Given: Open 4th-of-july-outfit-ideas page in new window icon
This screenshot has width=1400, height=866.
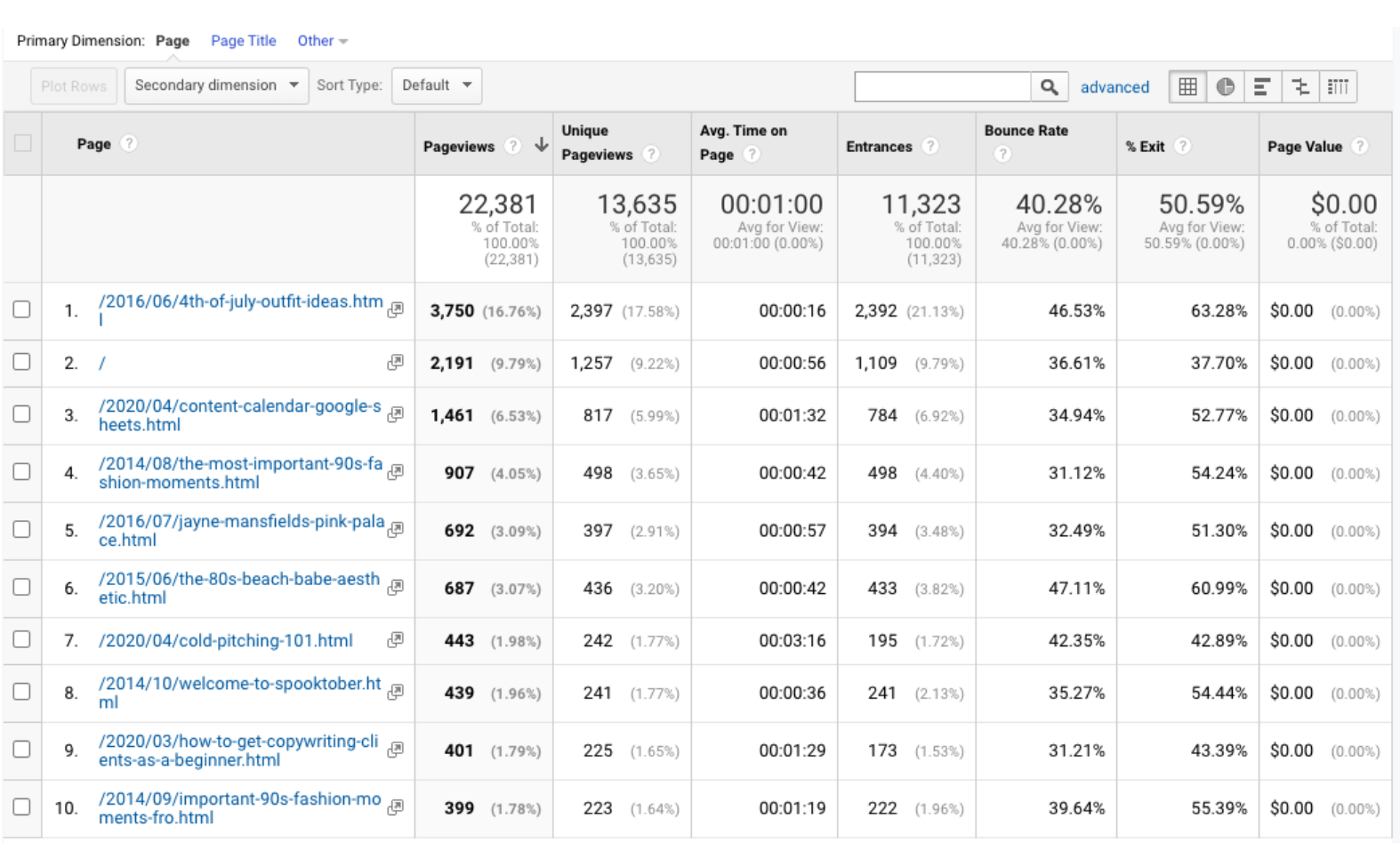Looking at the screenshot, I should pos(396,309).
